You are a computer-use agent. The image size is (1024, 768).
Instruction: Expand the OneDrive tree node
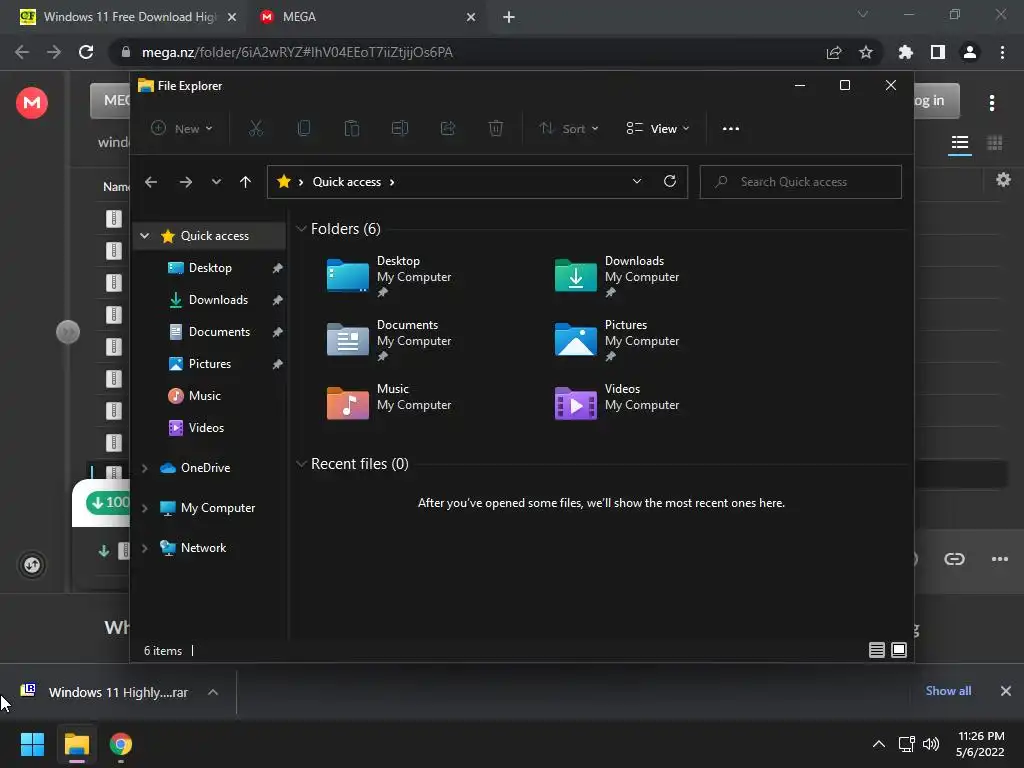[x=145, y=468]
